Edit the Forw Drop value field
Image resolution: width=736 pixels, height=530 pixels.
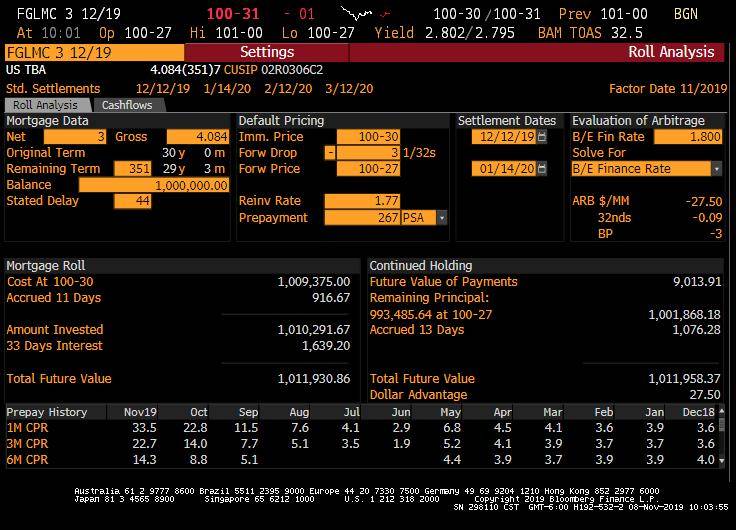368,153
